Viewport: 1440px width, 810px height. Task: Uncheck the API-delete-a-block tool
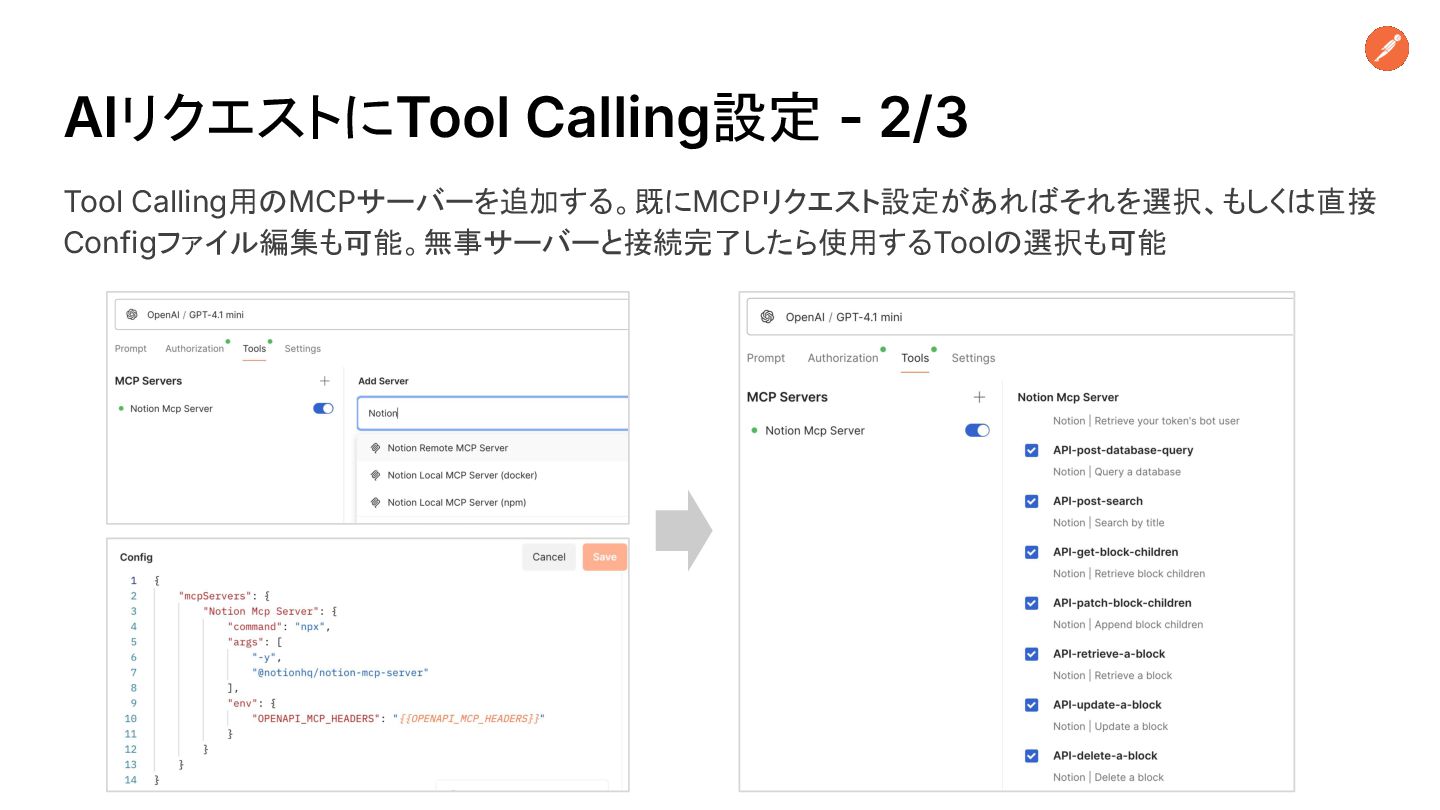[1031, 756]
